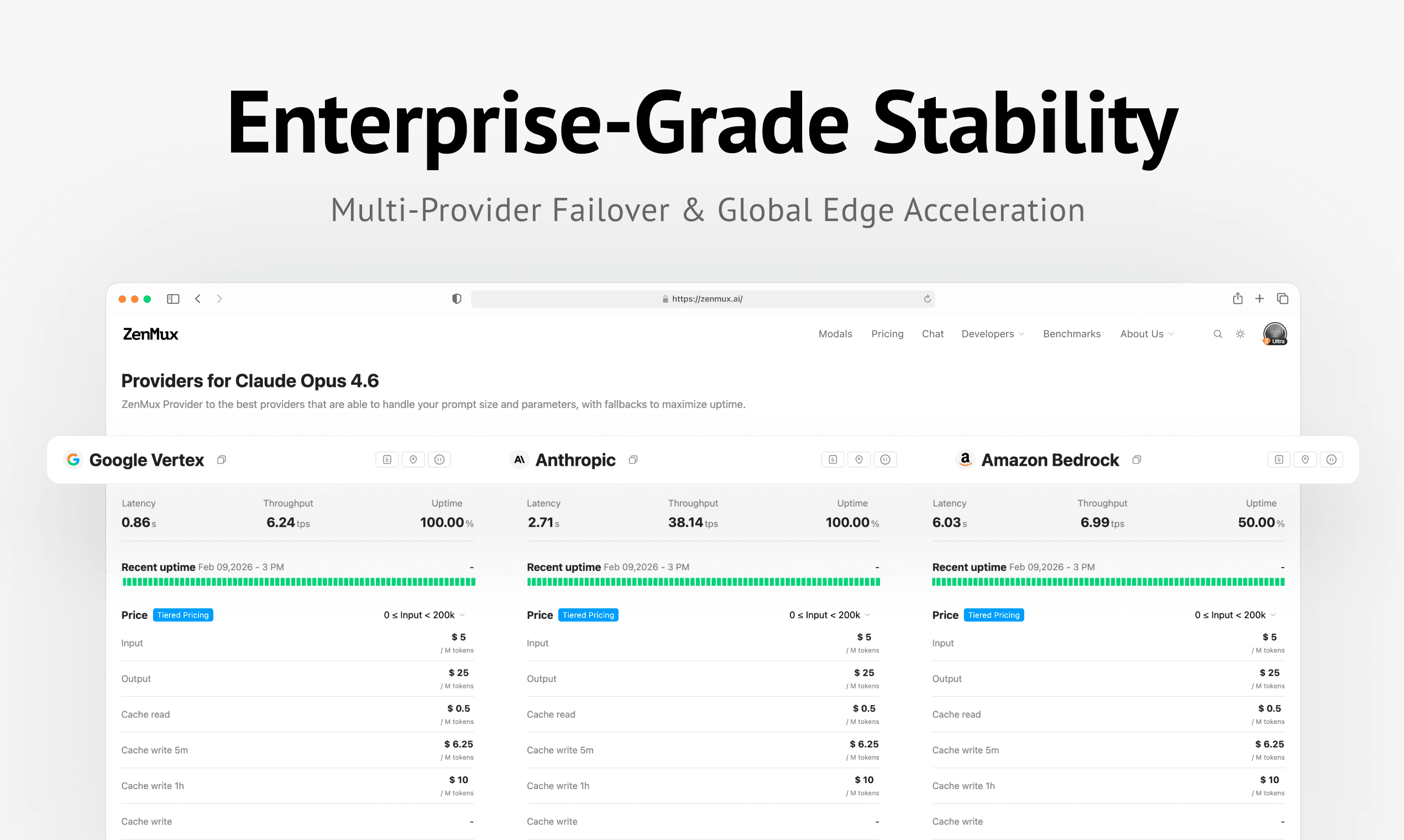The height and width of the screenshot is (840, 1404).
Task: Go to the Benchmarks navigation item
Action: click(1072, 334)
